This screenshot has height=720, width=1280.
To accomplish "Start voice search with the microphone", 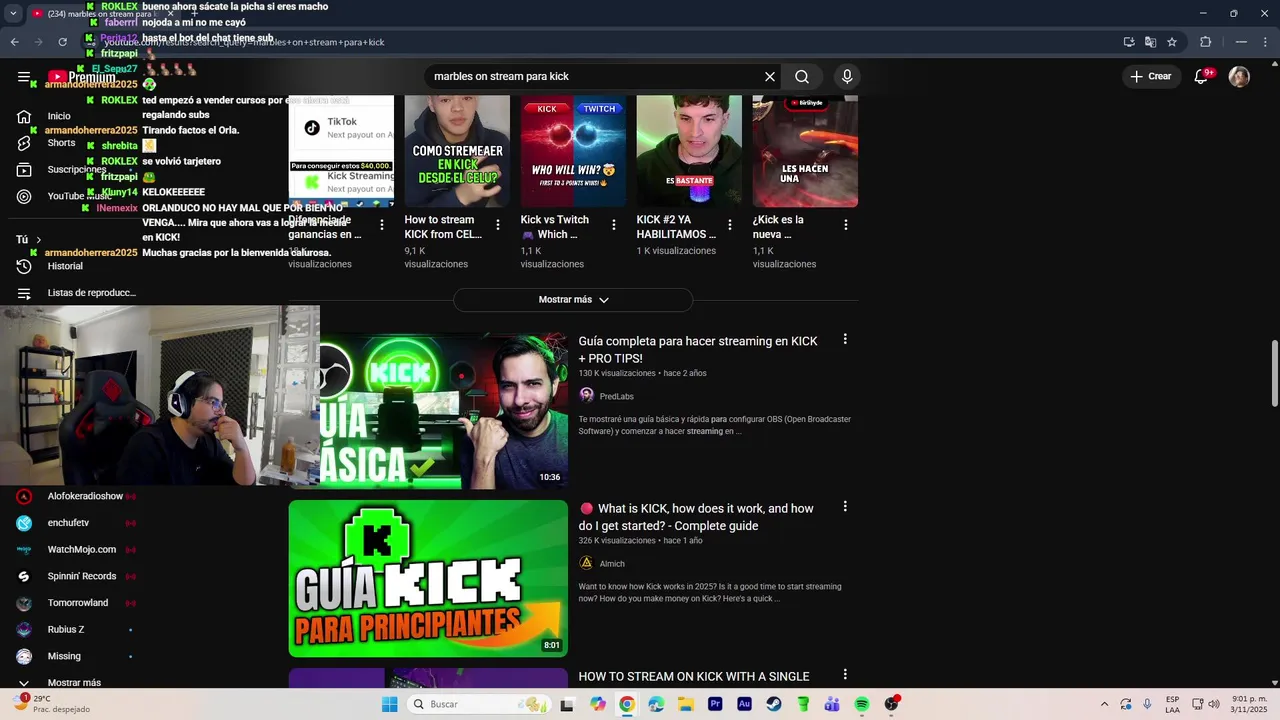I will pyautogui.click(x=847, y=77).
